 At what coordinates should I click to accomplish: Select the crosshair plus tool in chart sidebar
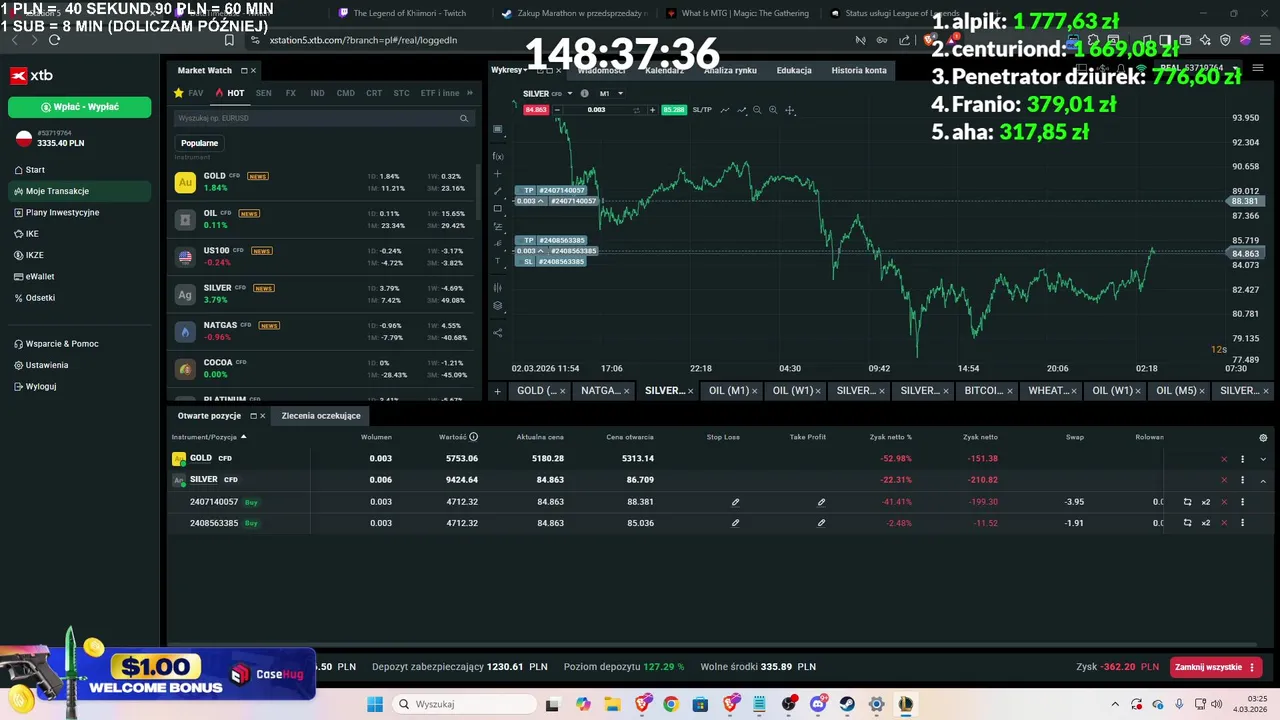point(498,174)
